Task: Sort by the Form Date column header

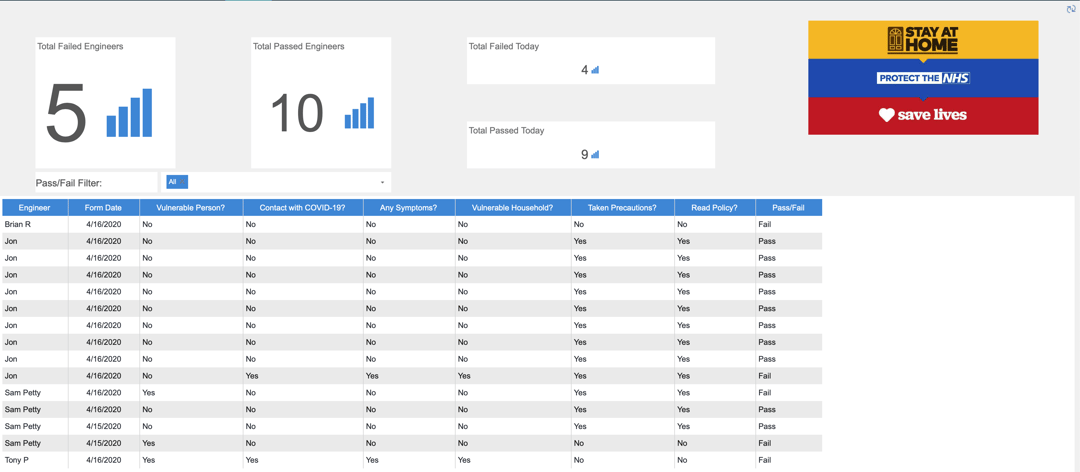Action: coord(103,207)
